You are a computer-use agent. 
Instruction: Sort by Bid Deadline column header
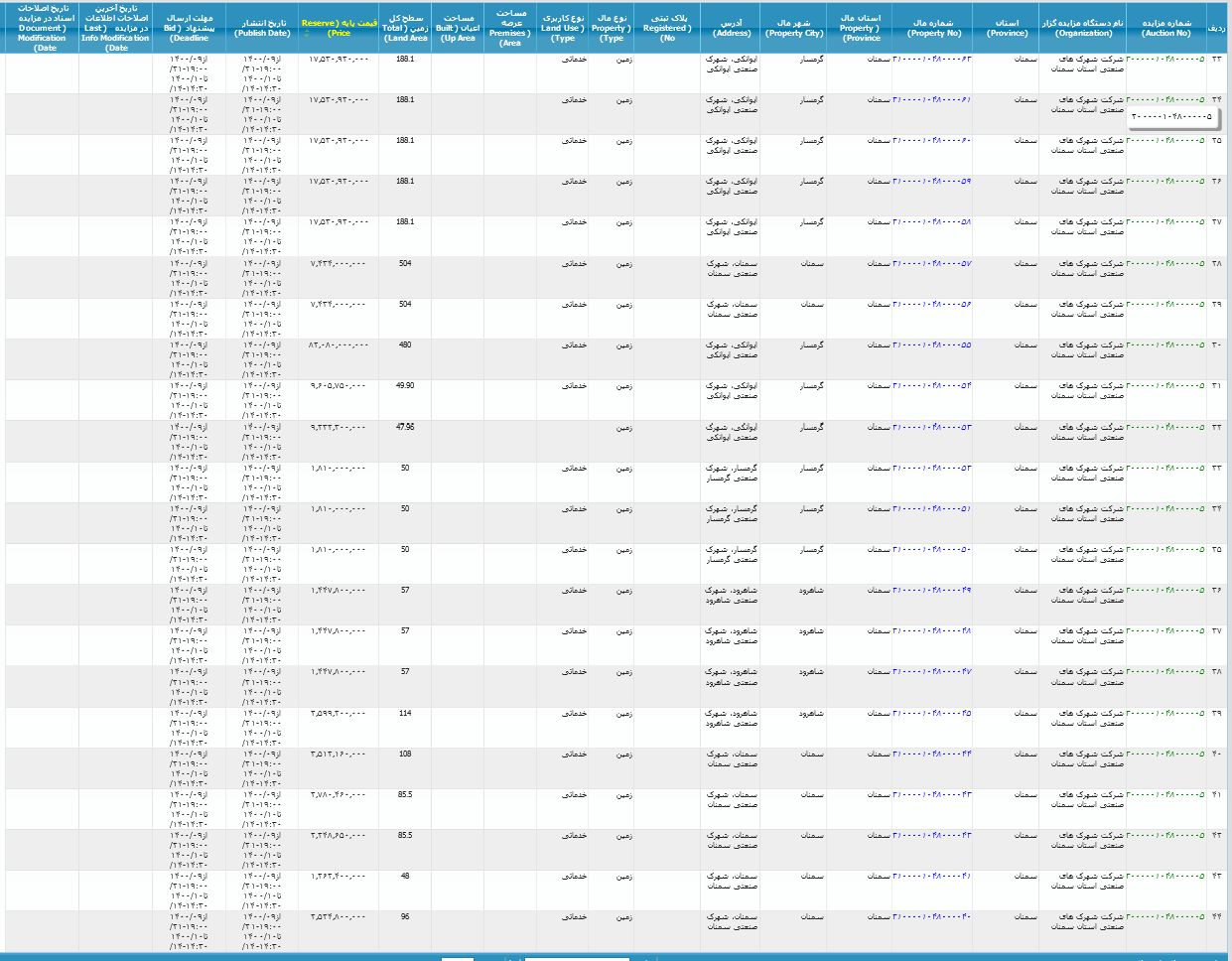point(189,28)
